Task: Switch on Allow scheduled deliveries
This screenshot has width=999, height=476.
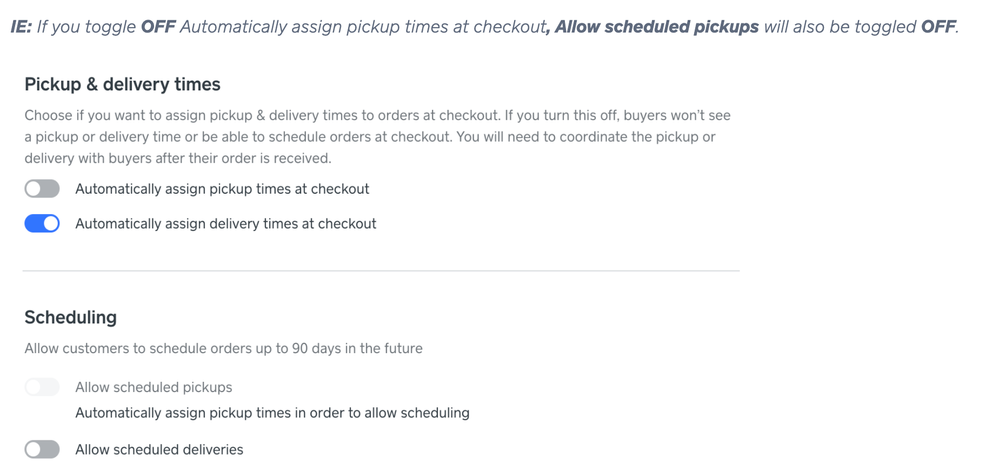Action: (42, 450)
